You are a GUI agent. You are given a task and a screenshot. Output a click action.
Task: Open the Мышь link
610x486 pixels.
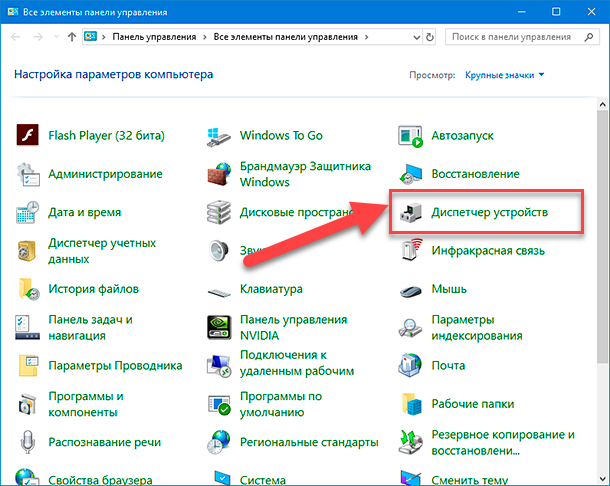(x=449, y=289)
